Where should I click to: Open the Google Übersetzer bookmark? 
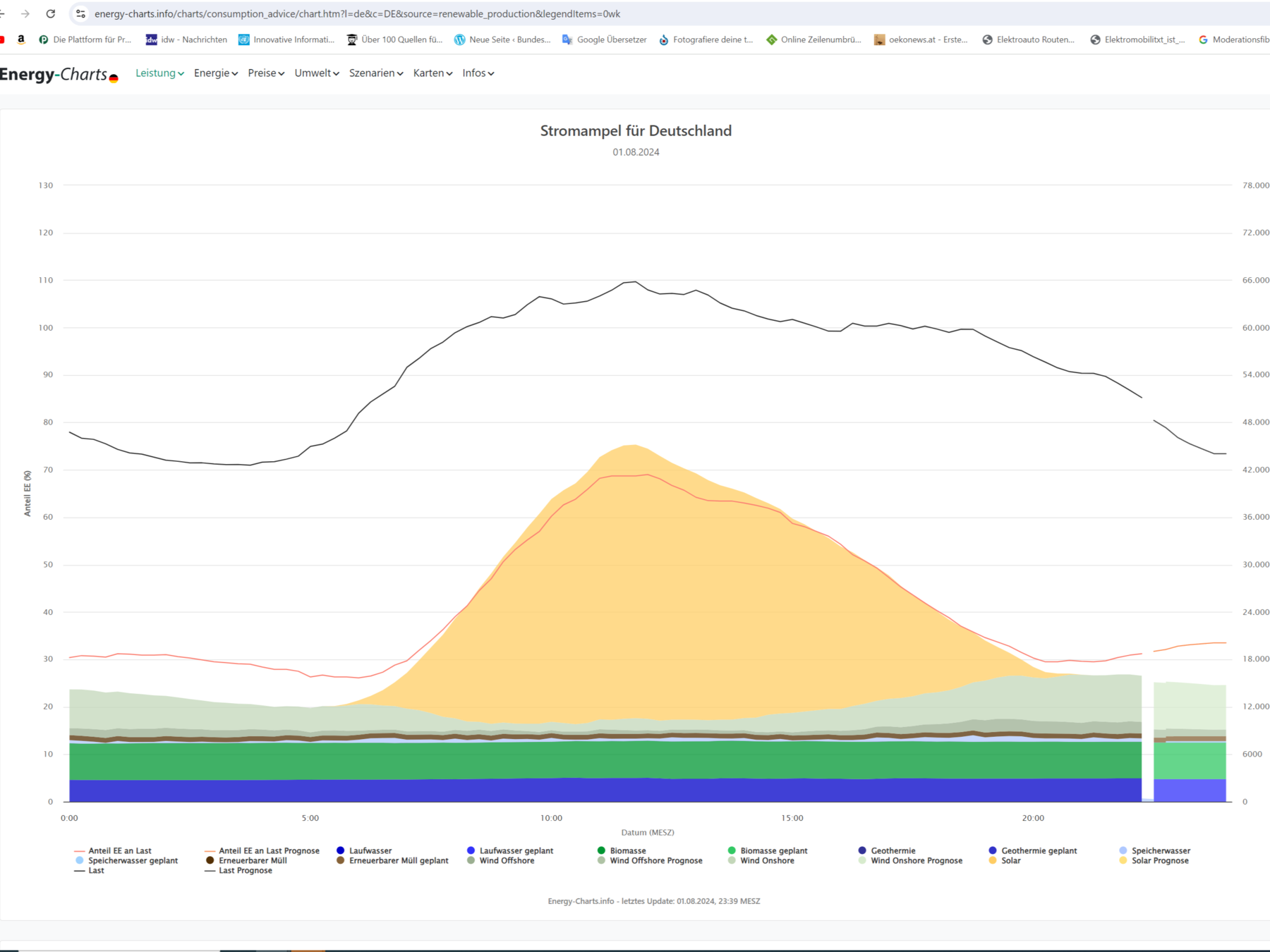coord(604,39)
